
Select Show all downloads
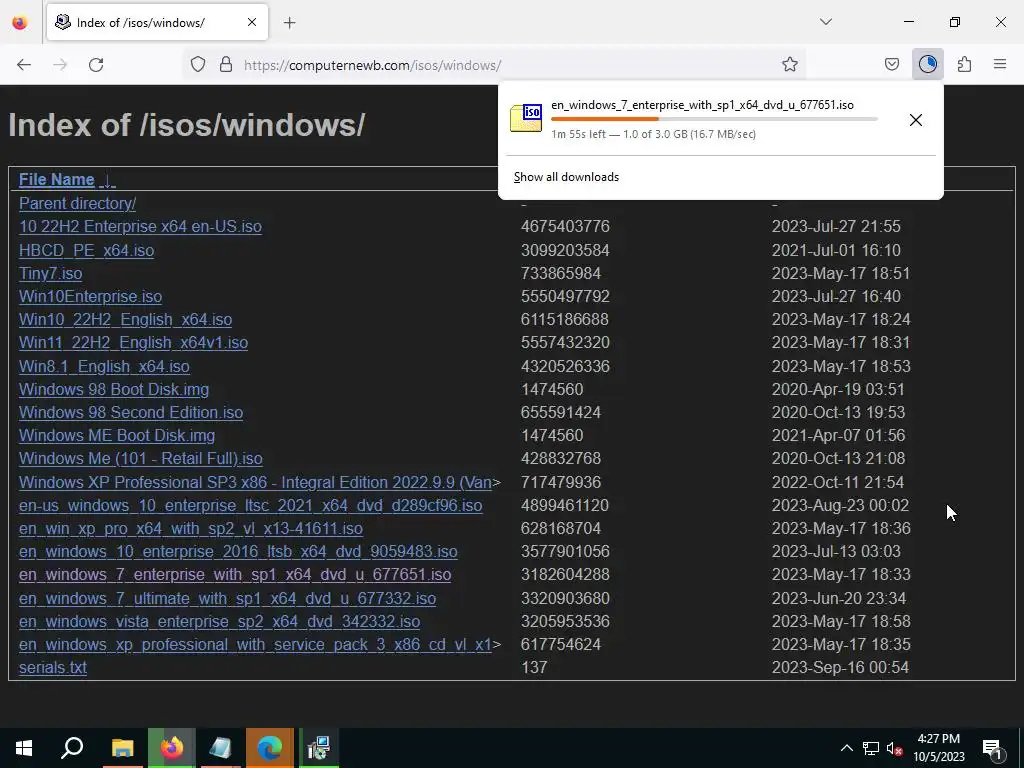click(x=566, y=177)
